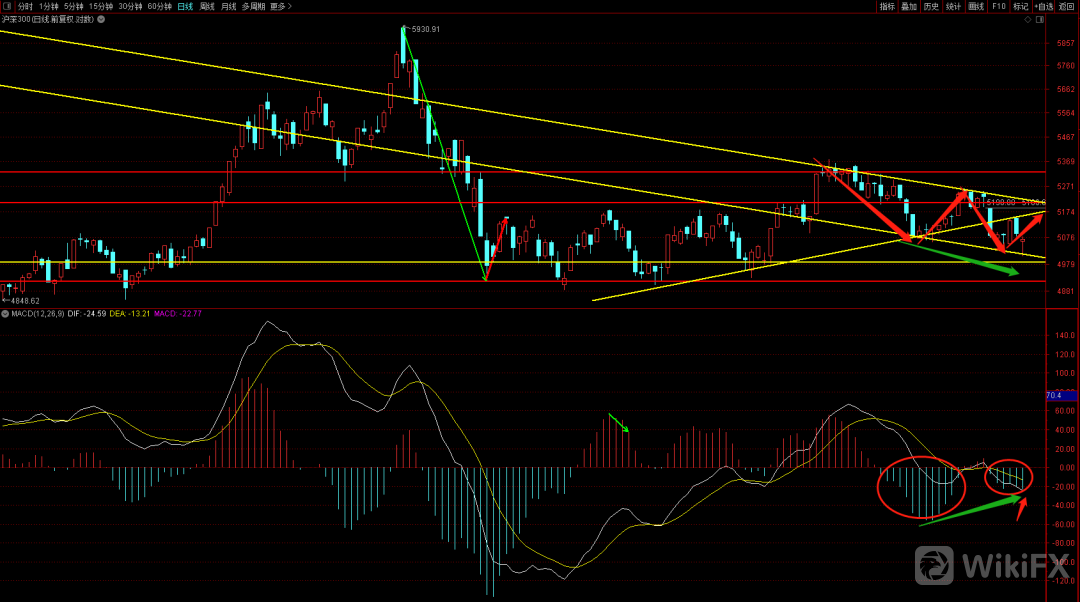
Task: Switch to the 分时 intraday tab
Action: (x=25, y=6)
